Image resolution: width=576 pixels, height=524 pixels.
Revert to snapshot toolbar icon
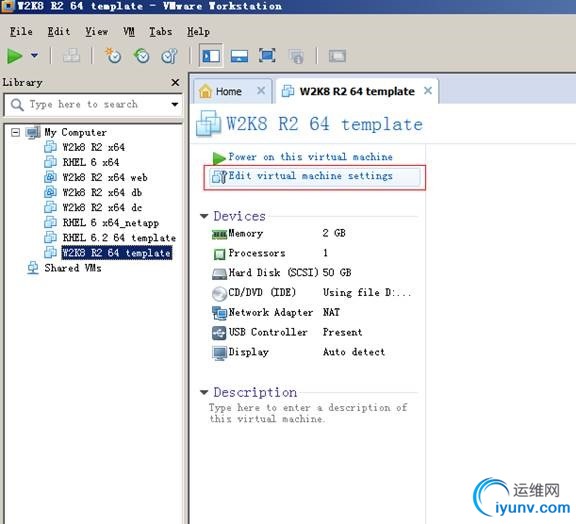[141, 56]
